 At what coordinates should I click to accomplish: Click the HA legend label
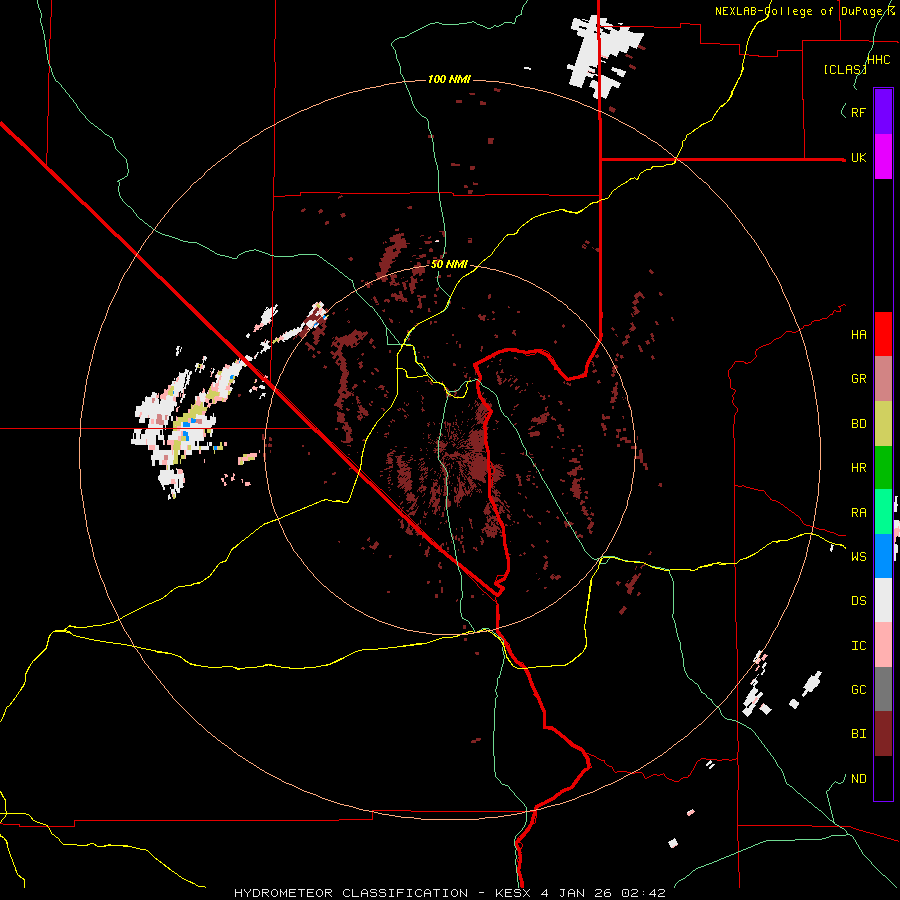pos(858,335)
